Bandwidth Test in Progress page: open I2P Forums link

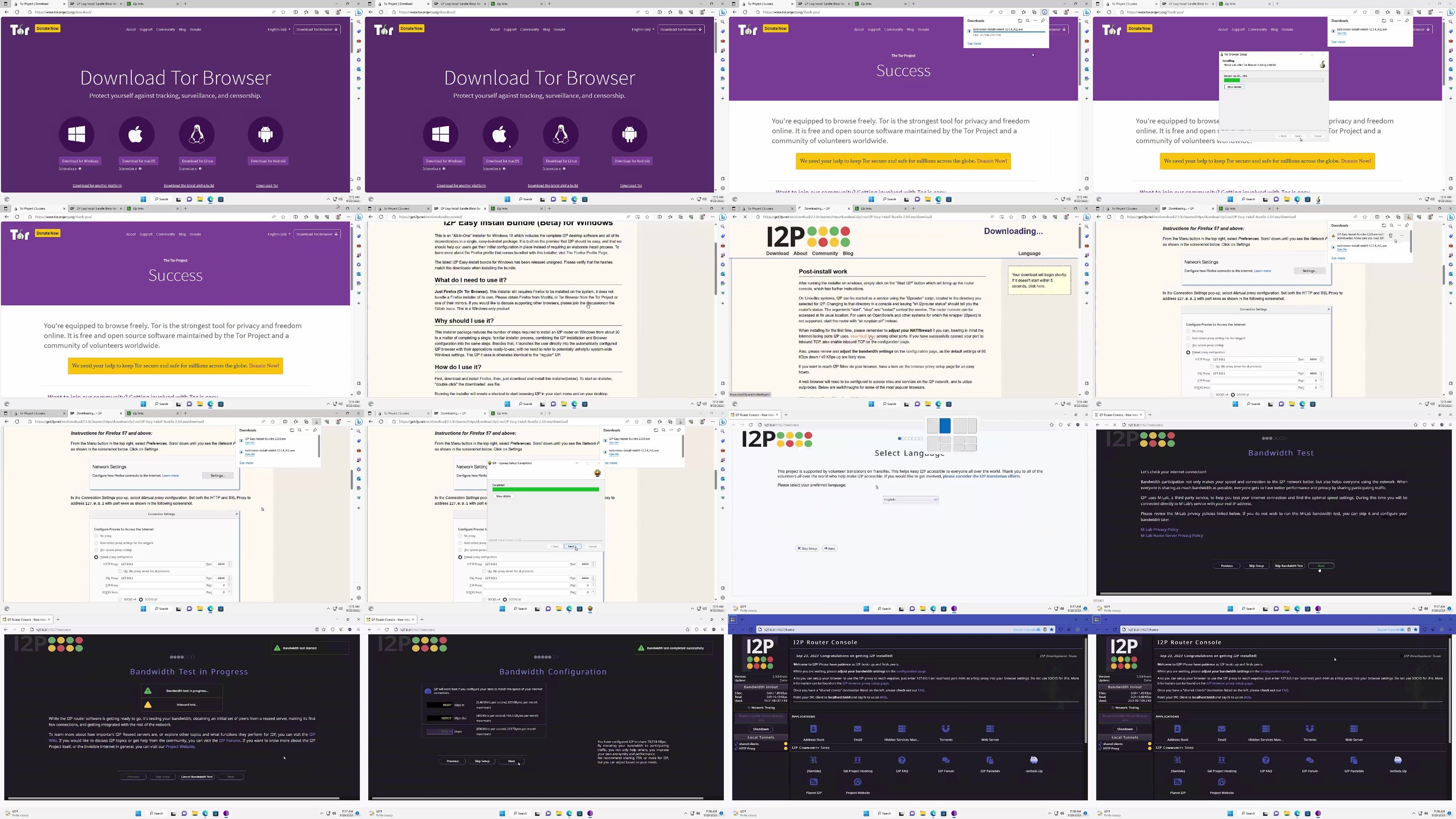[229, 740]
